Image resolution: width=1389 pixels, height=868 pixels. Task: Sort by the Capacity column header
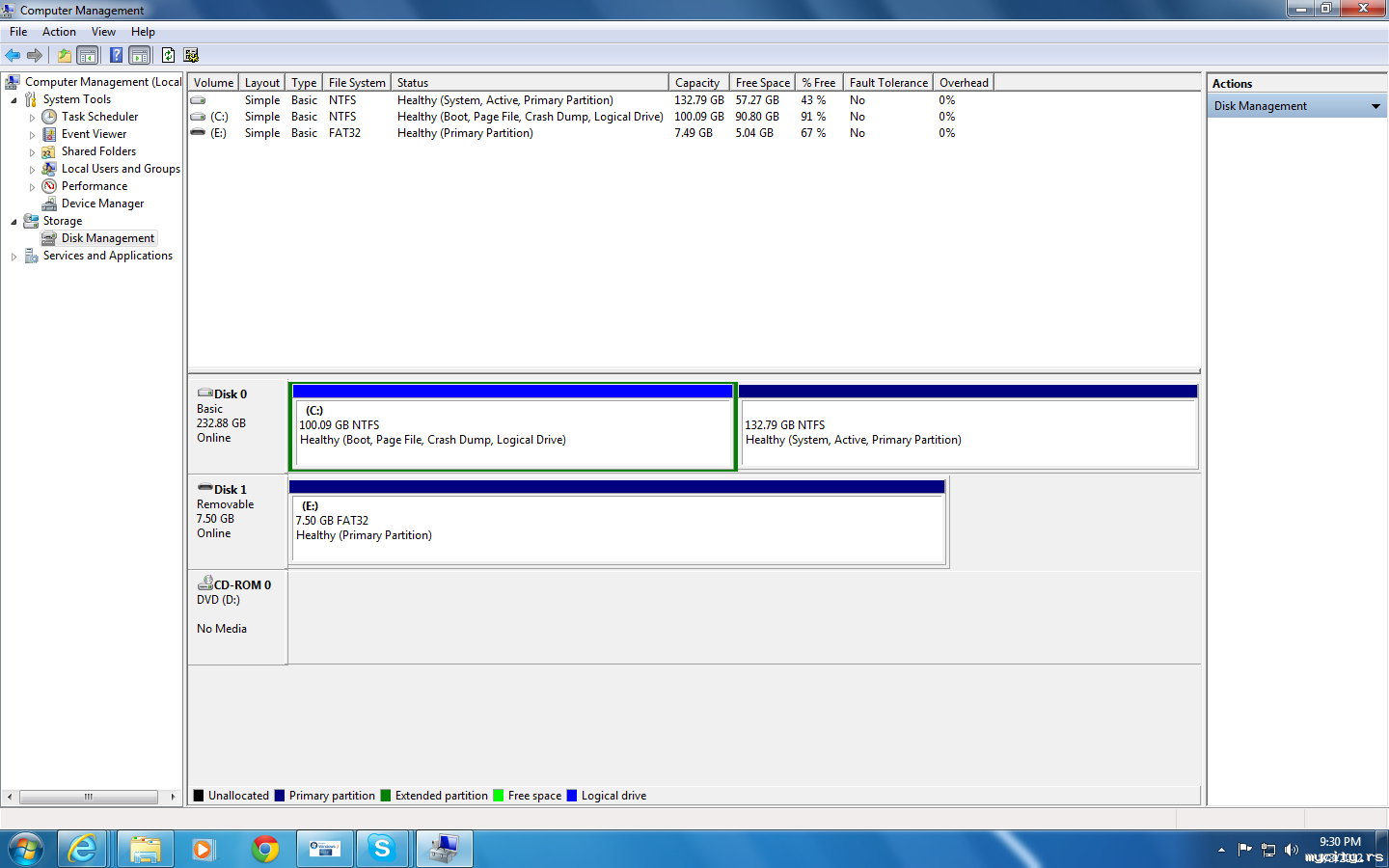(x=697, y=83)
